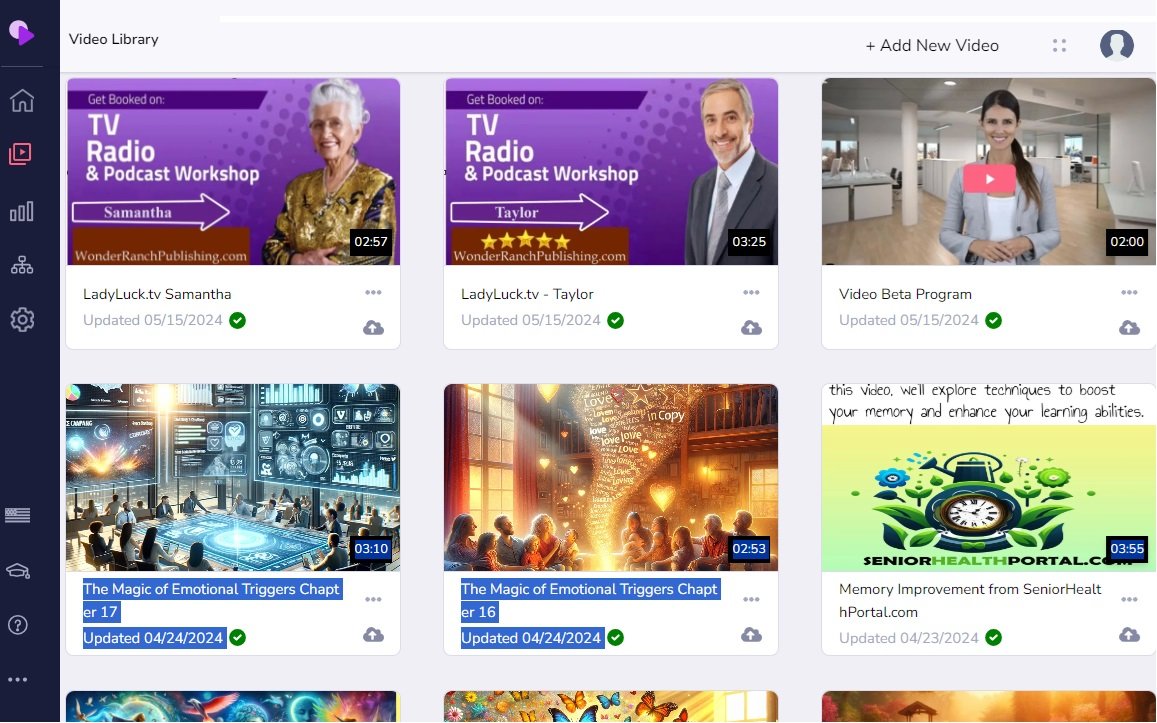The image size is (1157, 723).
Task: Click the app logo at top left
Action: 21,33
